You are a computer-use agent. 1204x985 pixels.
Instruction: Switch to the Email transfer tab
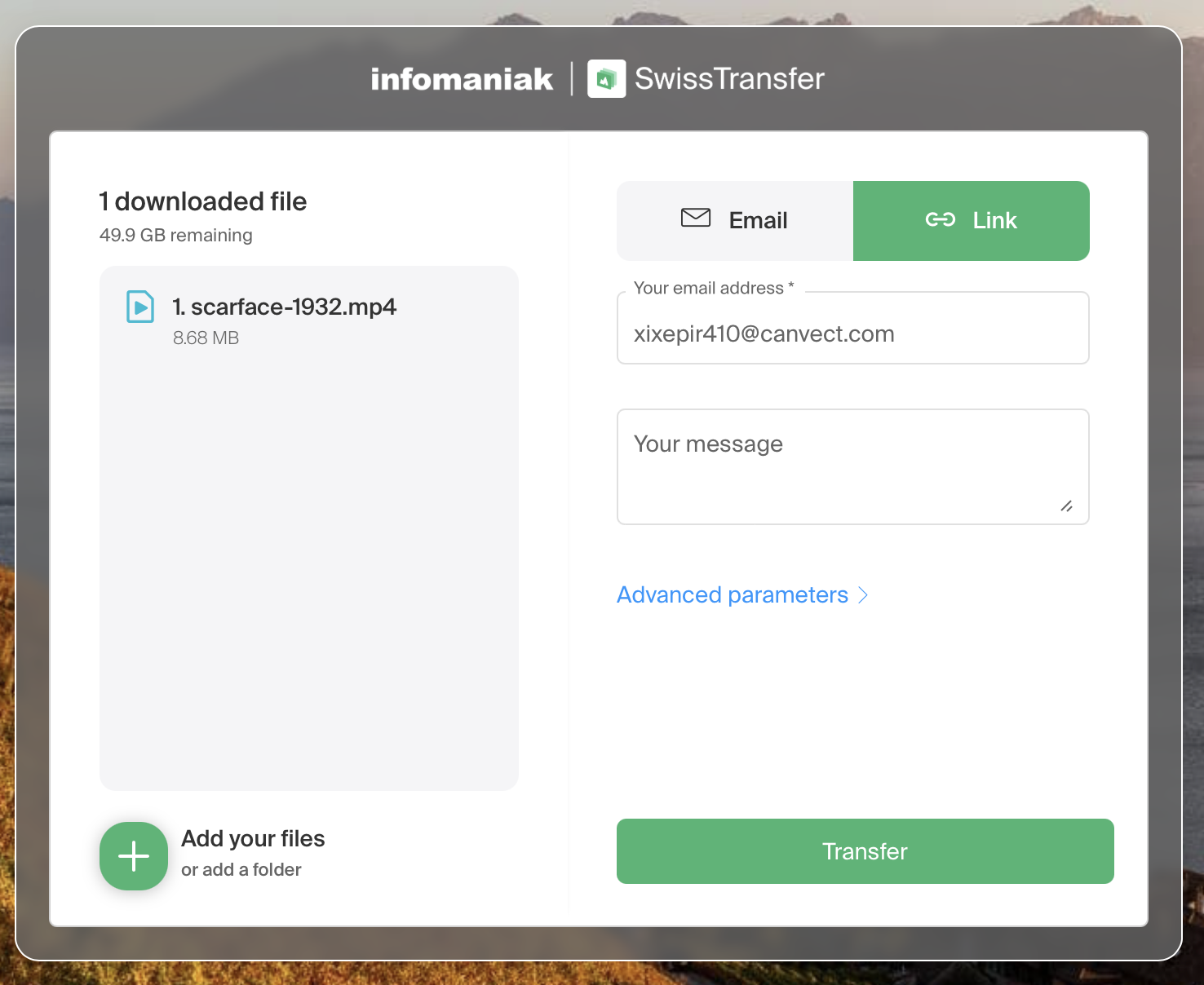[735, 221]
